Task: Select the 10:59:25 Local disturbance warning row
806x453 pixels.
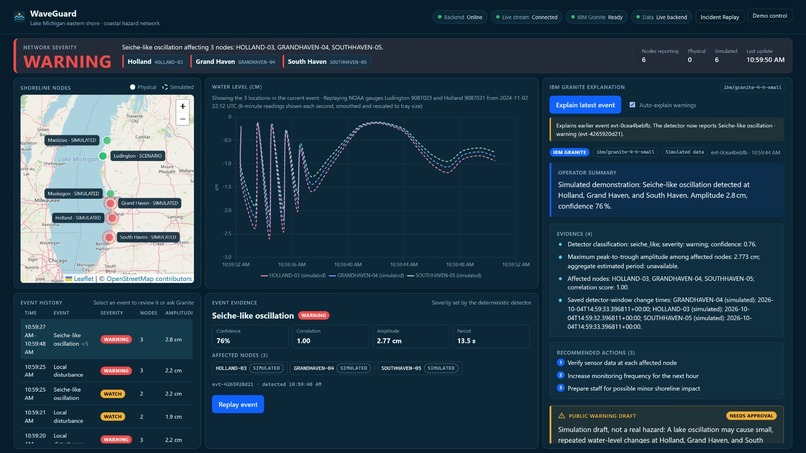Action: click(x=106, y=371)
